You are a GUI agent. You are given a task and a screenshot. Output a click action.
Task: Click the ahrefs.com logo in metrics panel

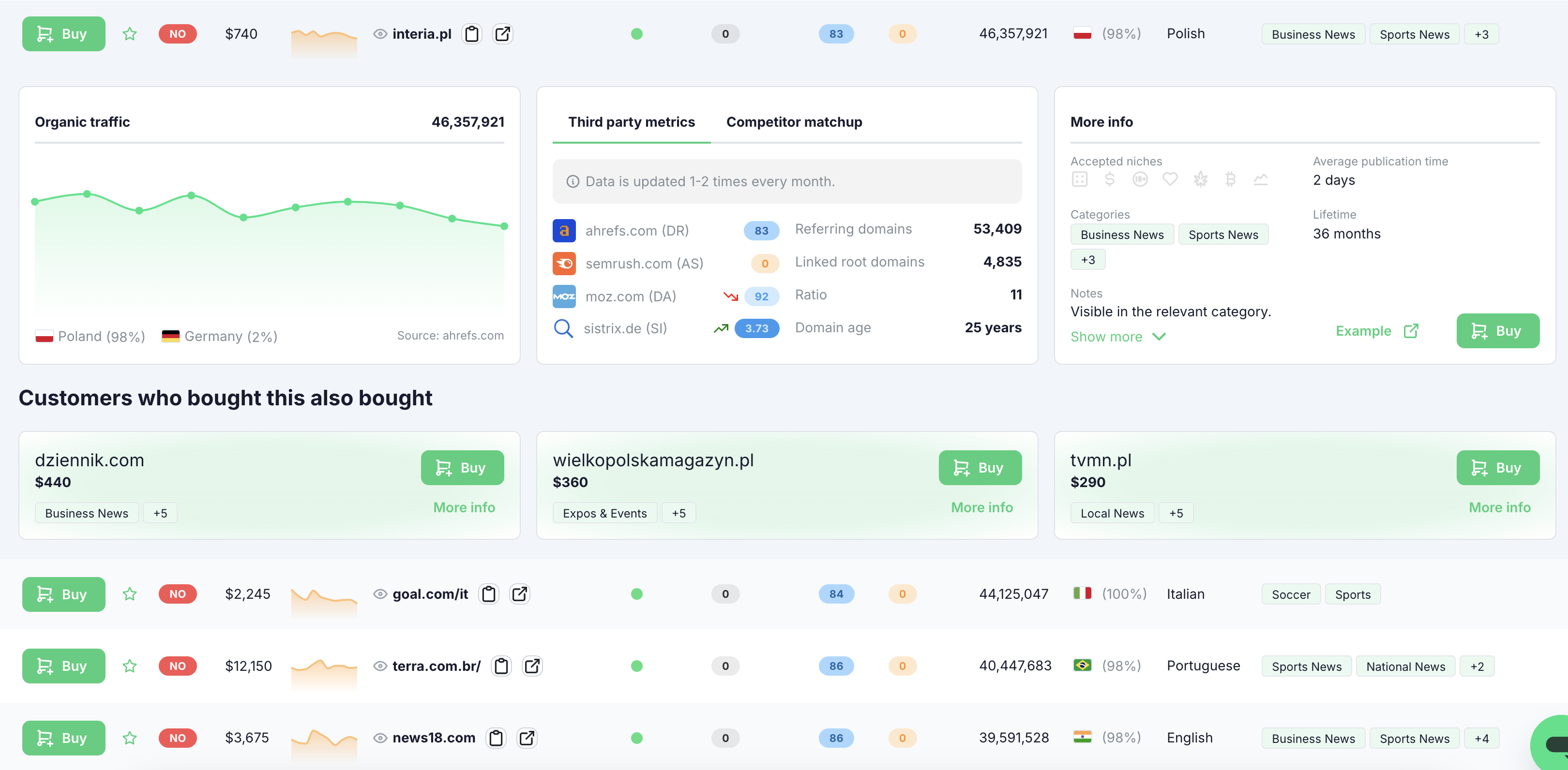(x=564, y=231)
